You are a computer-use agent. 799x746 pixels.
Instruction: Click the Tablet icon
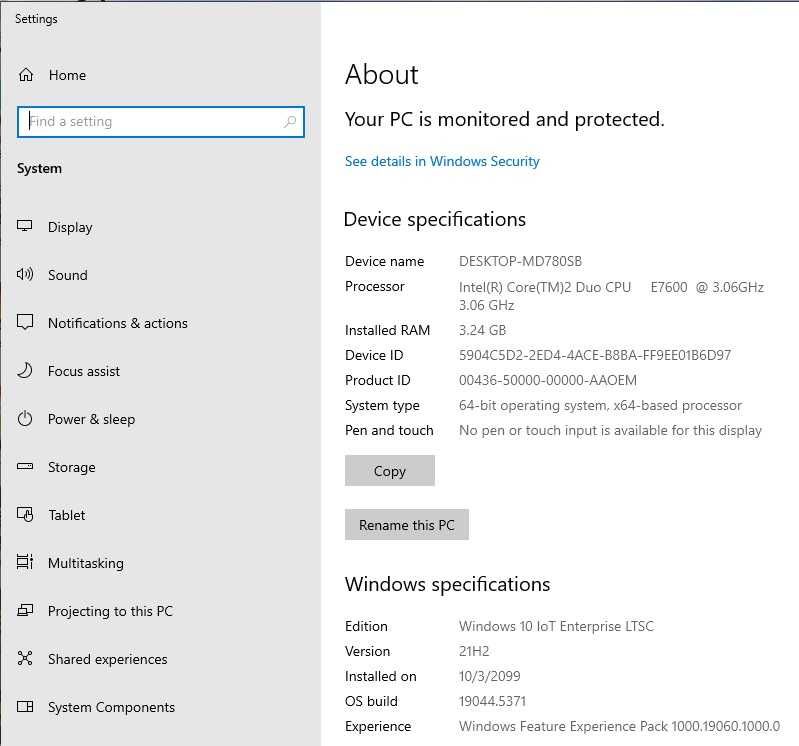pos(25,514)
